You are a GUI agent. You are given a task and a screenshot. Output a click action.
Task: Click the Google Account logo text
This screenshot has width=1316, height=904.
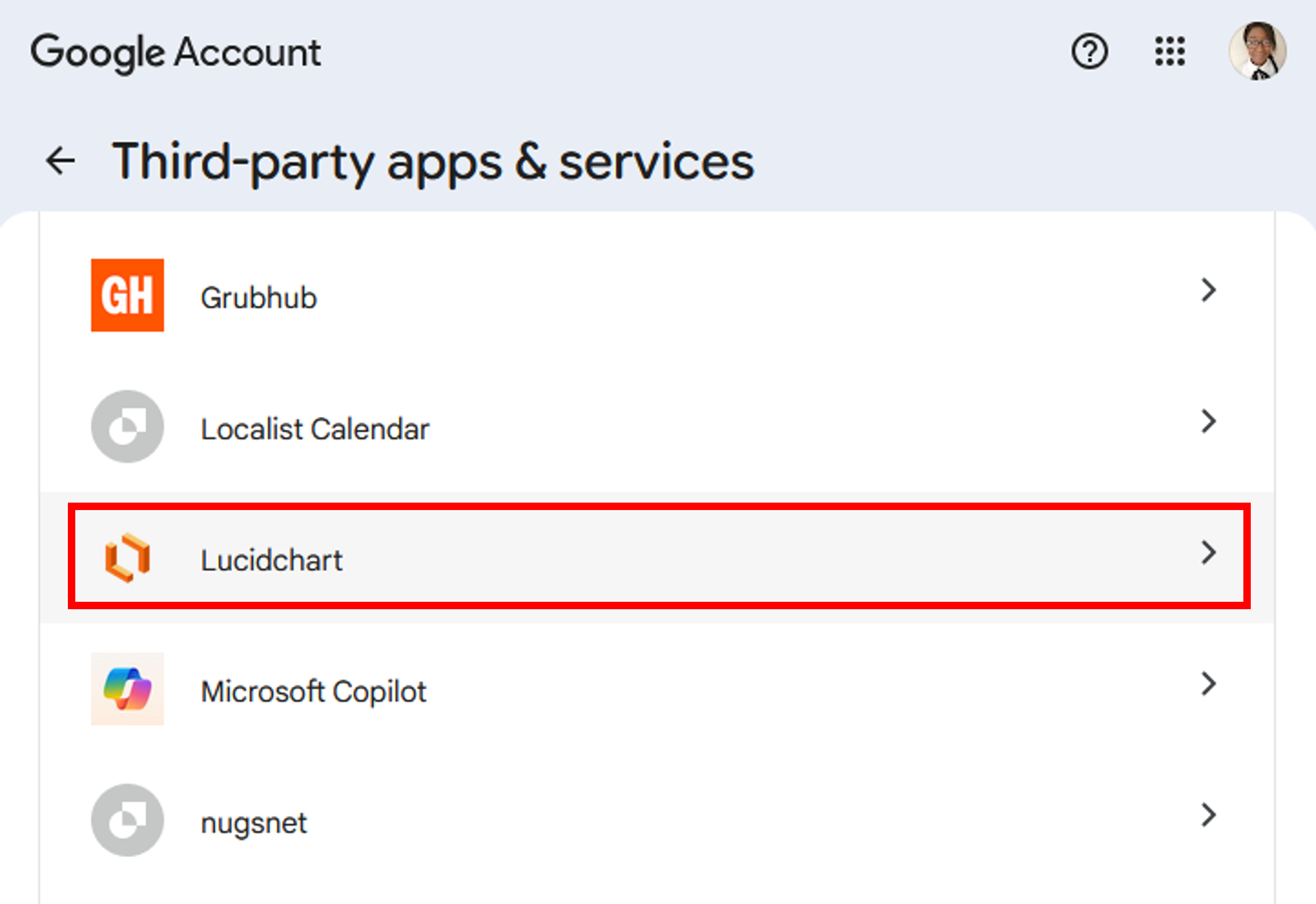coord(176,52)
